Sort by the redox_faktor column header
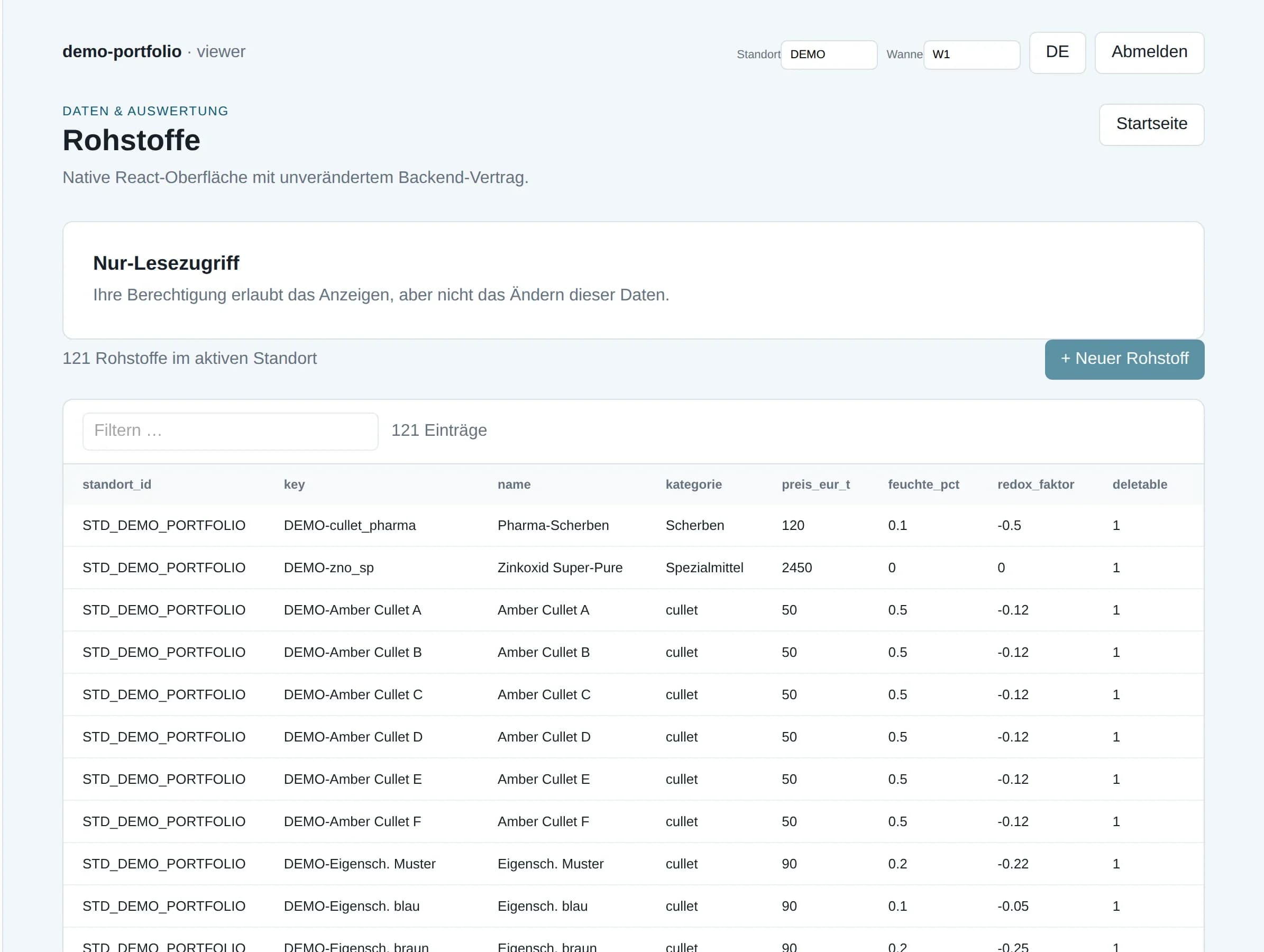 tap(1035, 484)
